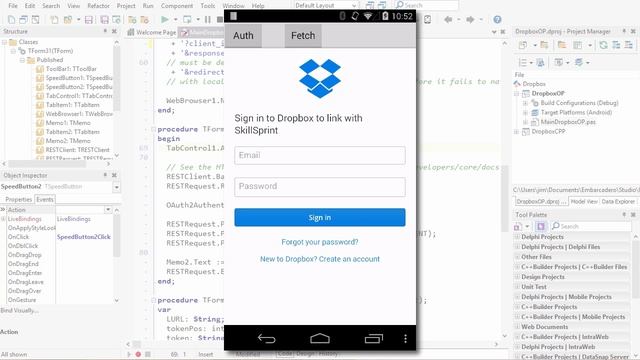Open the Action event value dropdown
Viewport: 640px width, 360px height.
click(x=108, y=209)
